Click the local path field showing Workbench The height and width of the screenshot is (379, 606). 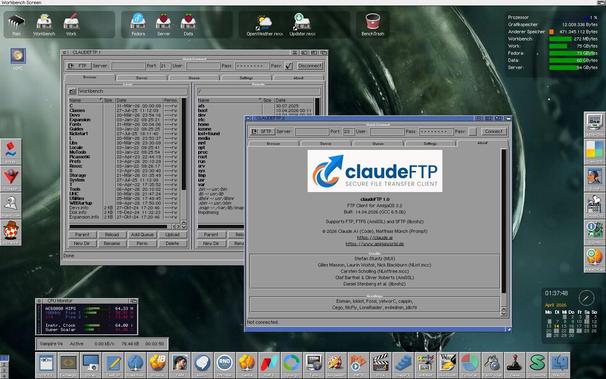pos(133,91)
